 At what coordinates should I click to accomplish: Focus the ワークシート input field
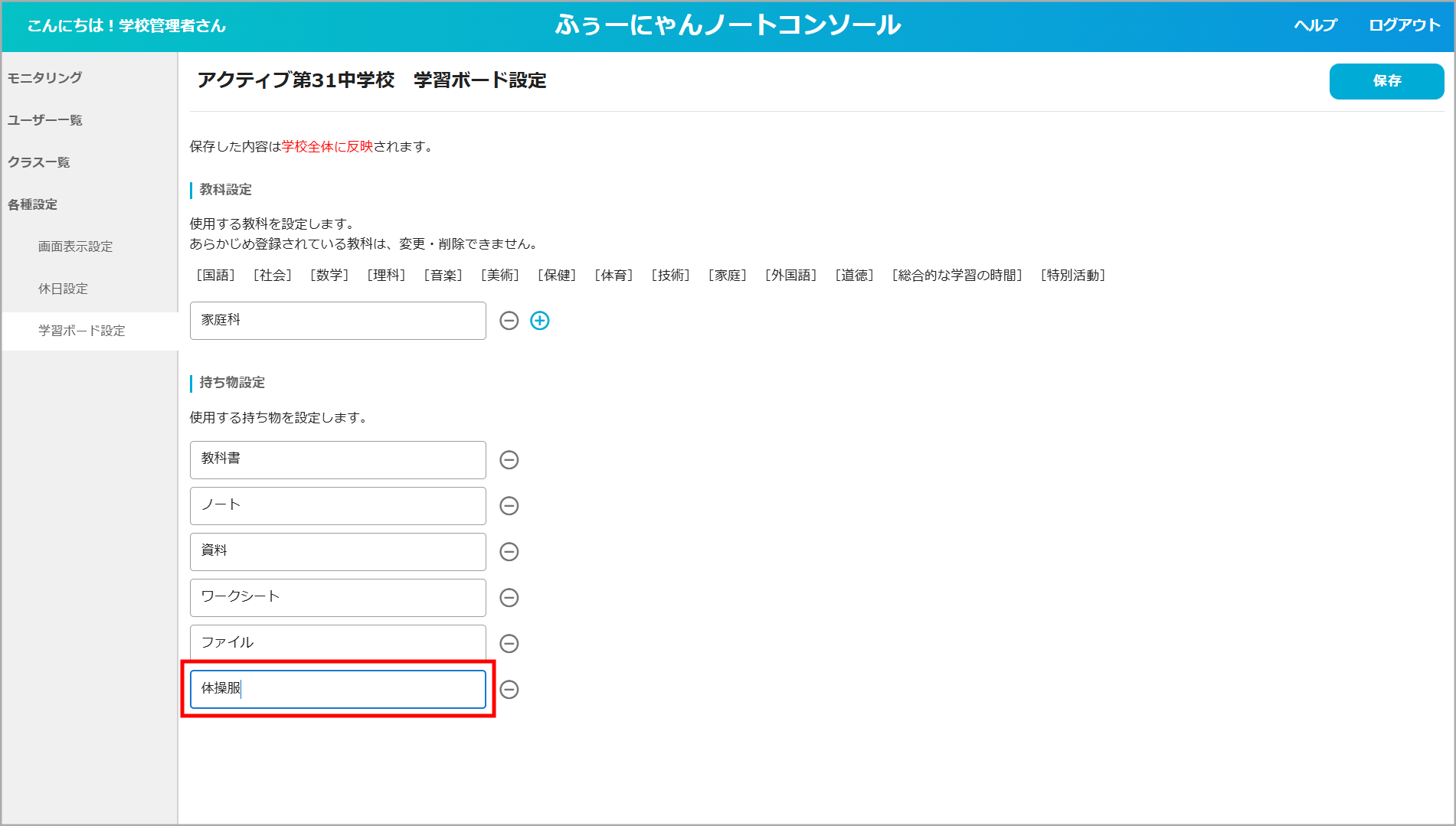338,598
